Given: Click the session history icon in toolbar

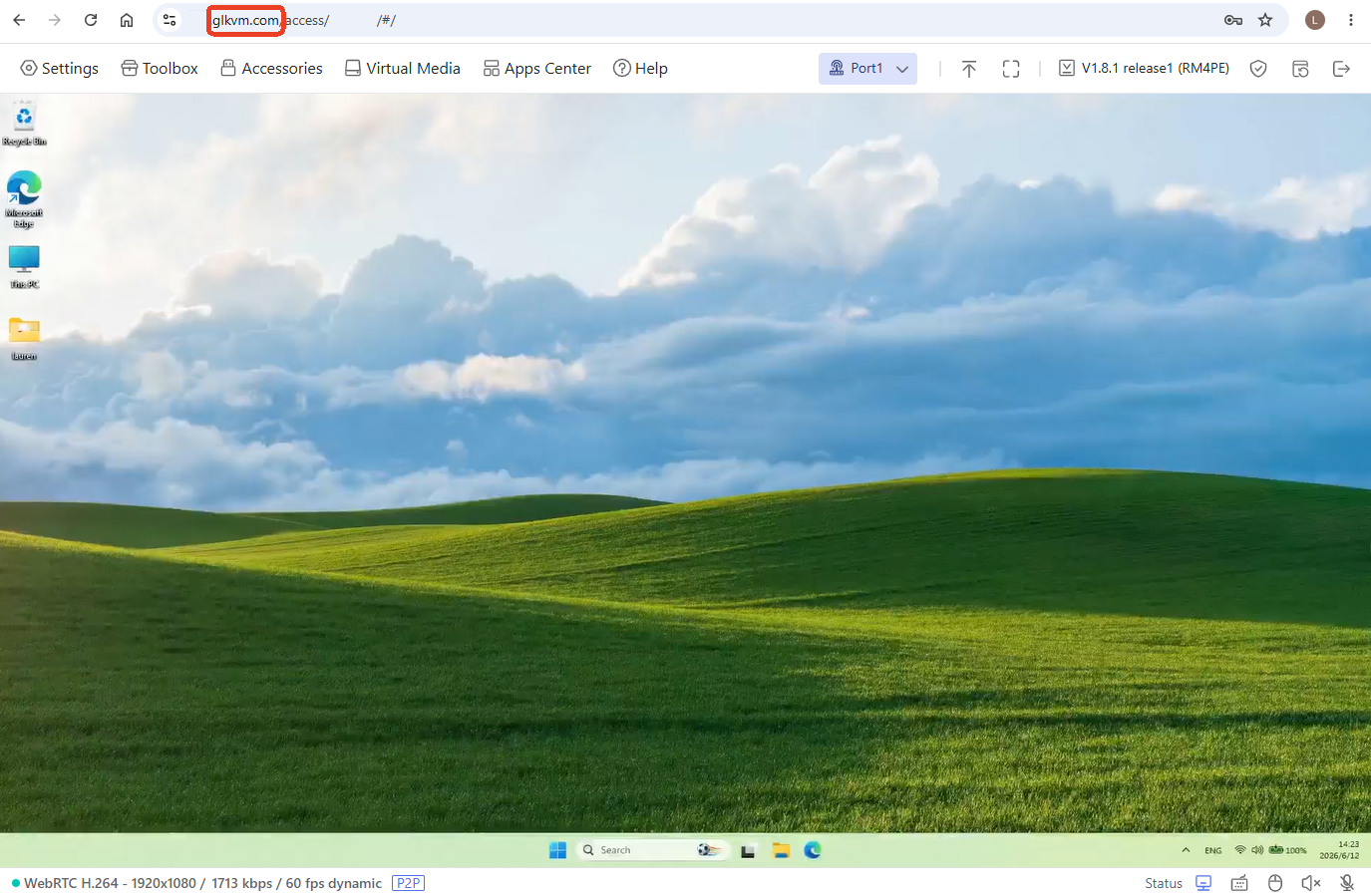Looking at the screenshot, I should (x=1300, y=68).
